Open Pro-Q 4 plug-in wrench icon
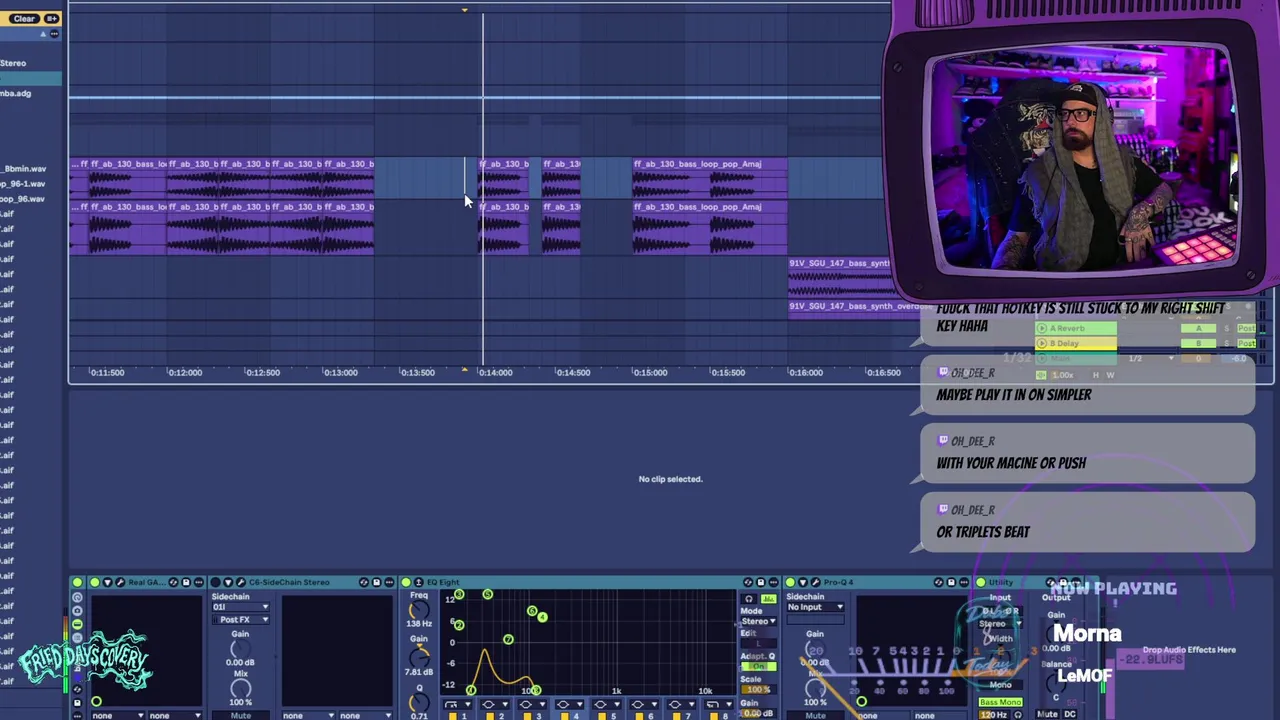The image size is (1280, 720). point(815,582)
